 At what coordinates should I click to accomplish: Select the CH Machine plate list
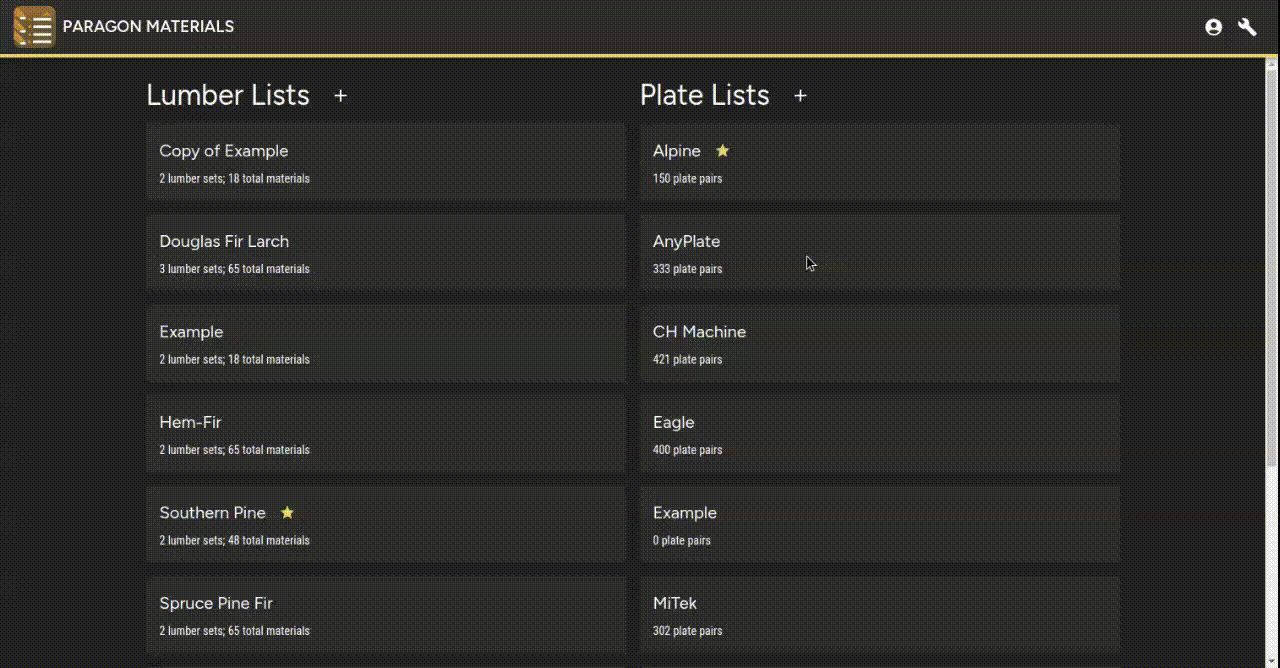[879, 344]
